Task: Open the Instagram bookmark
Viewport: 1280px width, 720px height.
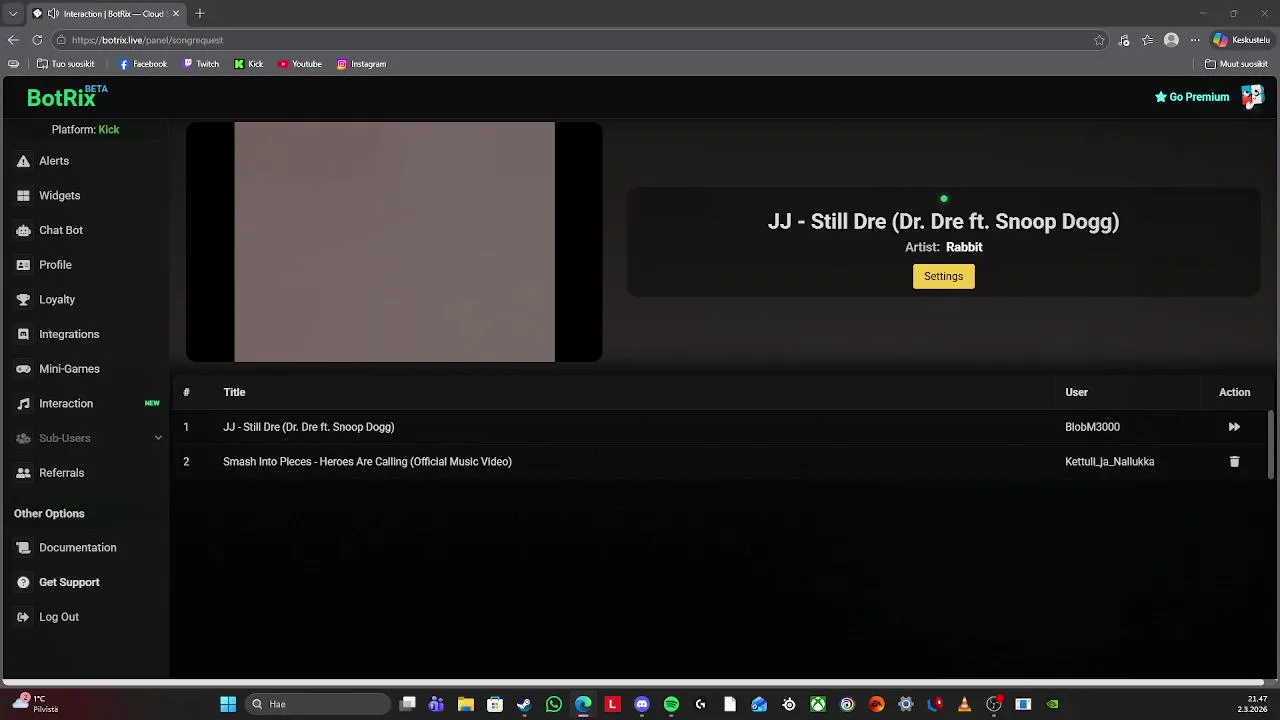Action: (x=361, y=64)
